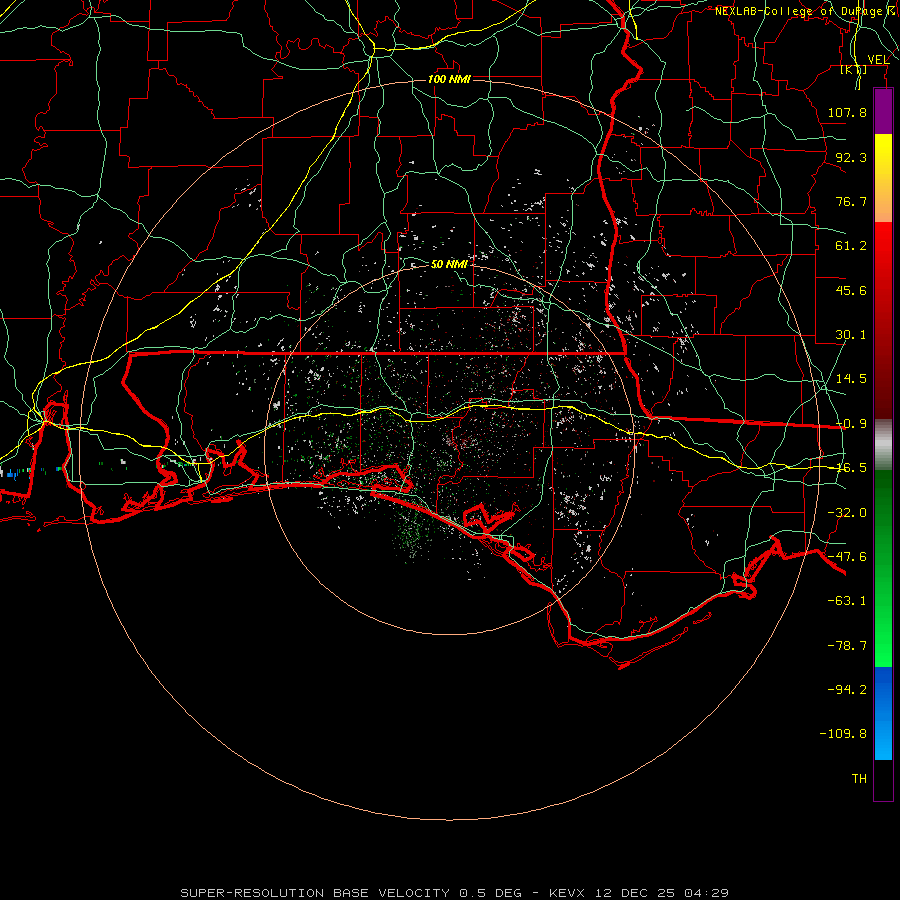Select the -16.5 velocity scale value
900x900 pixels.
point(851,468)
